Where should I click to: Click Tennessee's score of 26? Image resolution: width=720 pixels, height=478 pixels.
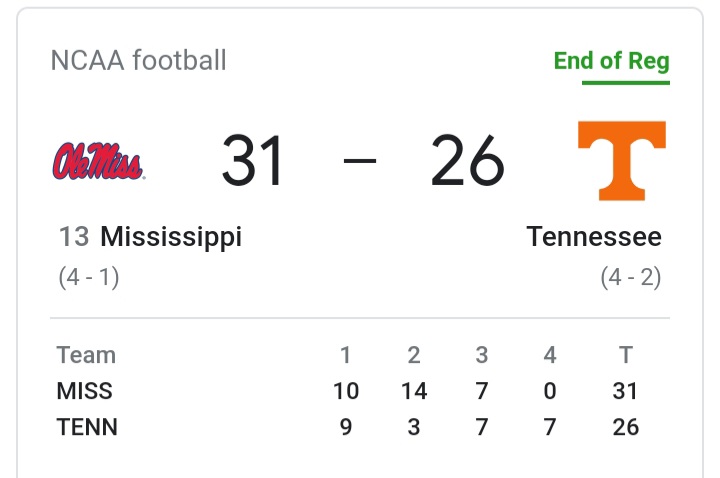(467, 161)
